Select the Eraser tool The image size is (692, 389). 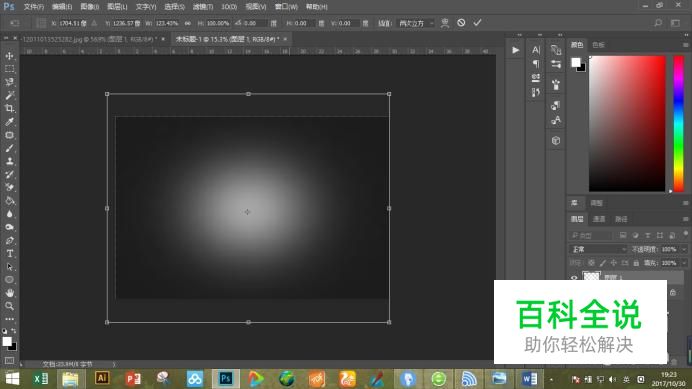tap(9, 188)
